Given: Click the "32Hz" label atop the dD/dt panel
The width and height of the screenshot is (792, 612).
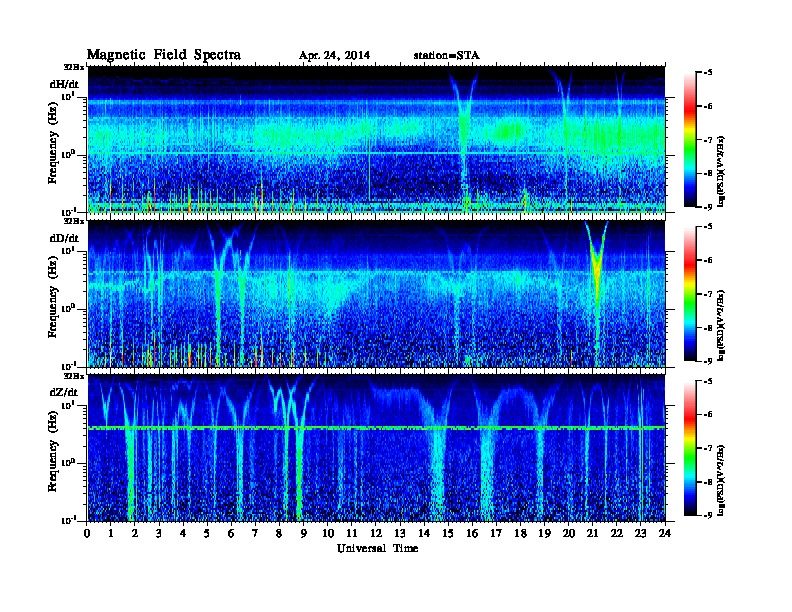Looking at the screenshot, I should point(74,221).
